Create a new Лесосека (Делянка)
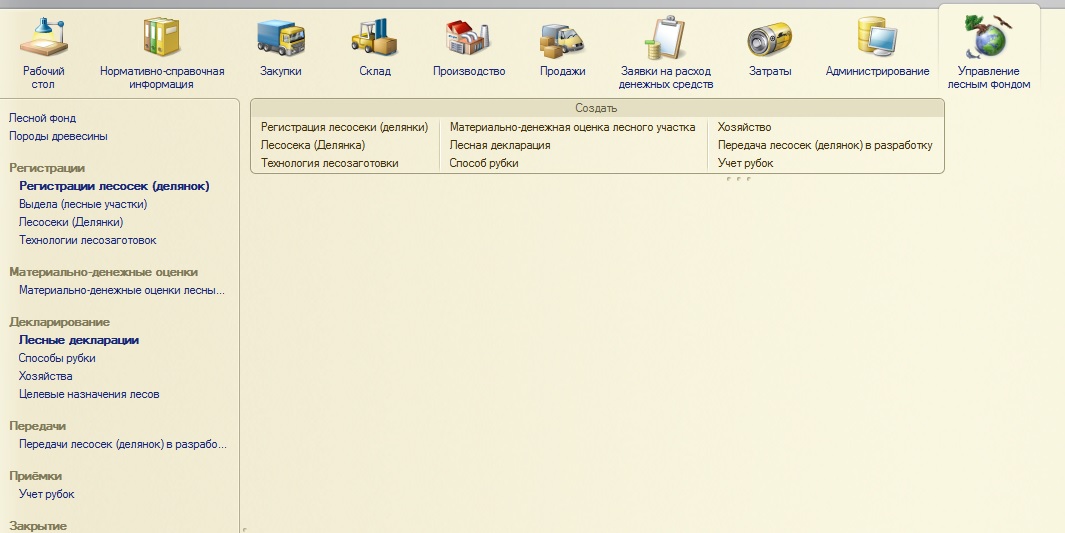The width and height of the screenshot is (1065, 533). 312,145
